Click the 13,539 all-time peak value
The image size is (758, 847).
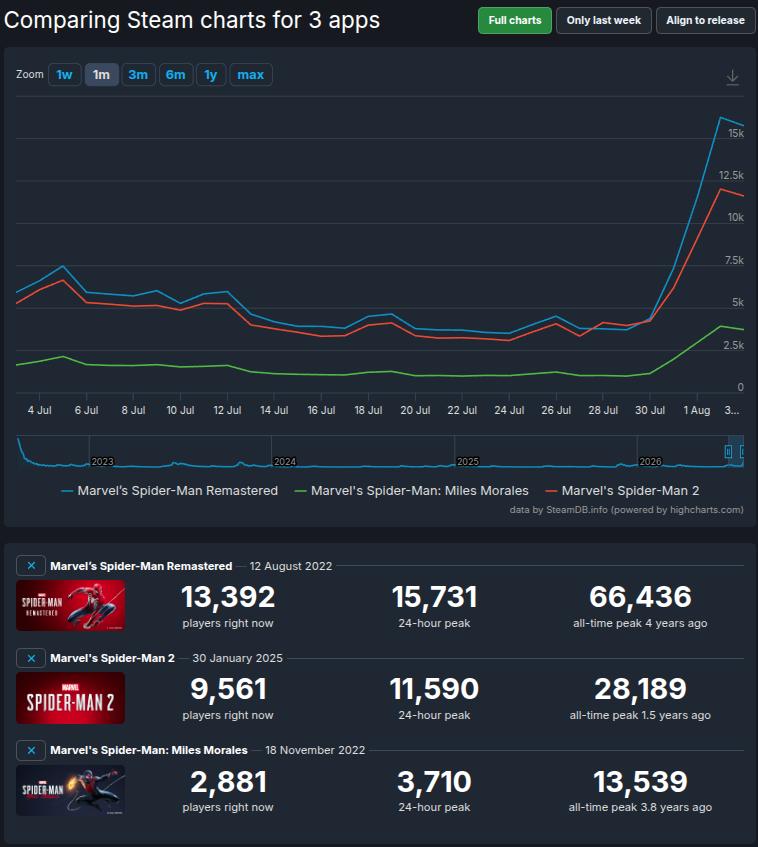point(640,782)
